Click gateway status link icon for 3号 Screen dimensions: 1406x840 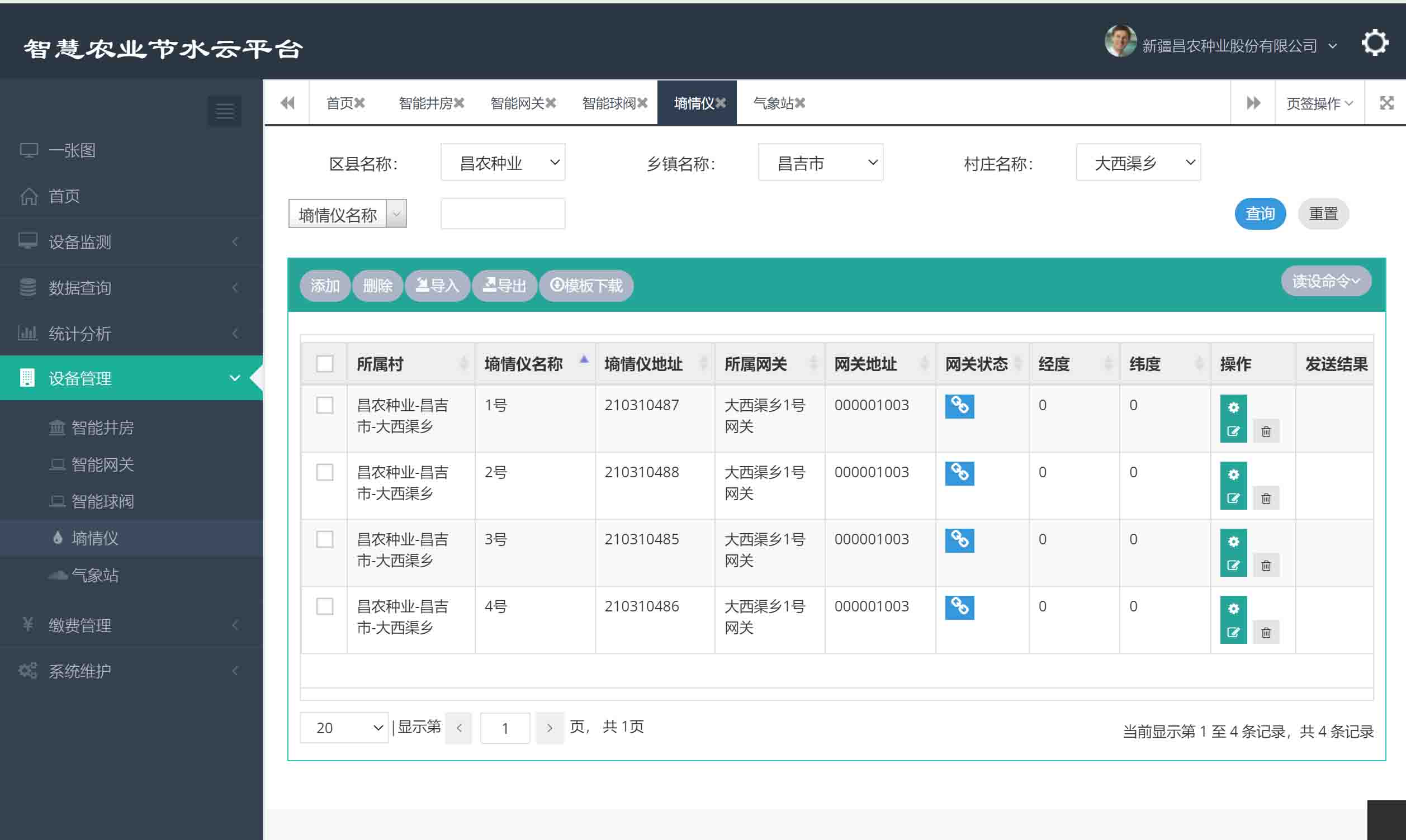click(x=959, y=540)
